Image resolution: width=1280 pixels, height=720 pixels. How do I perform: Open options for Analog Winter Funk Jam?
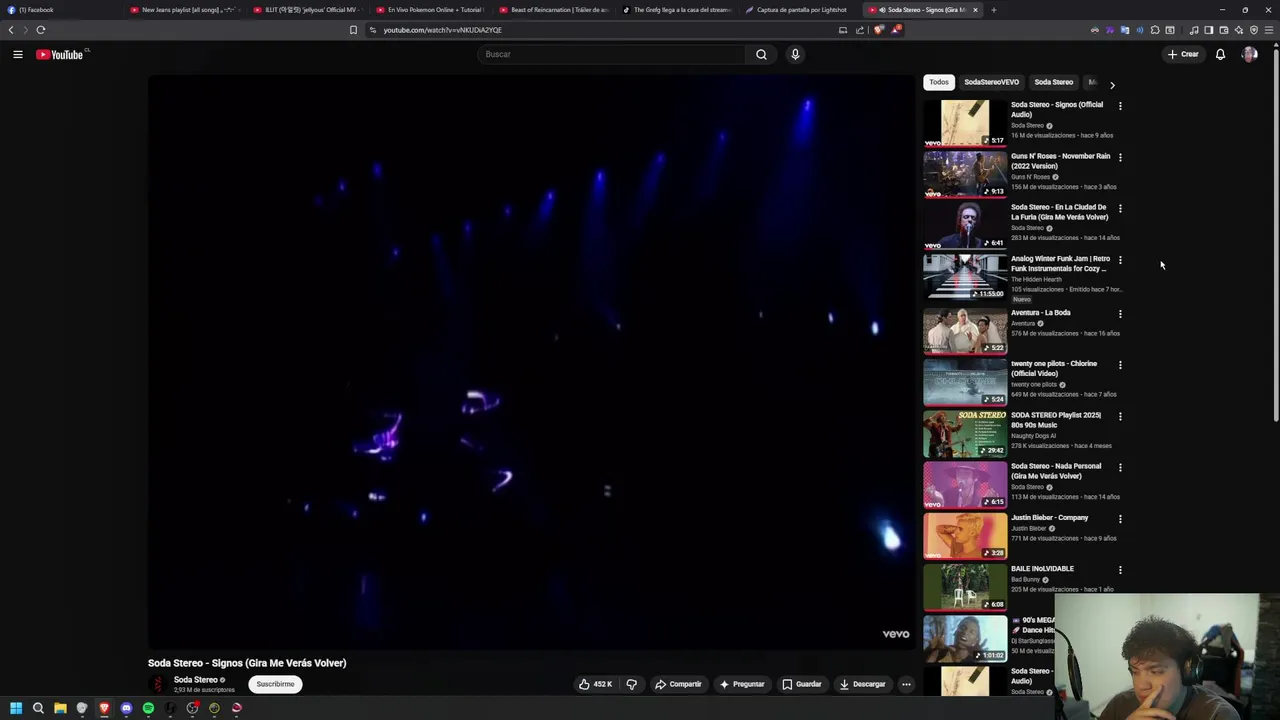(1120, 259)
